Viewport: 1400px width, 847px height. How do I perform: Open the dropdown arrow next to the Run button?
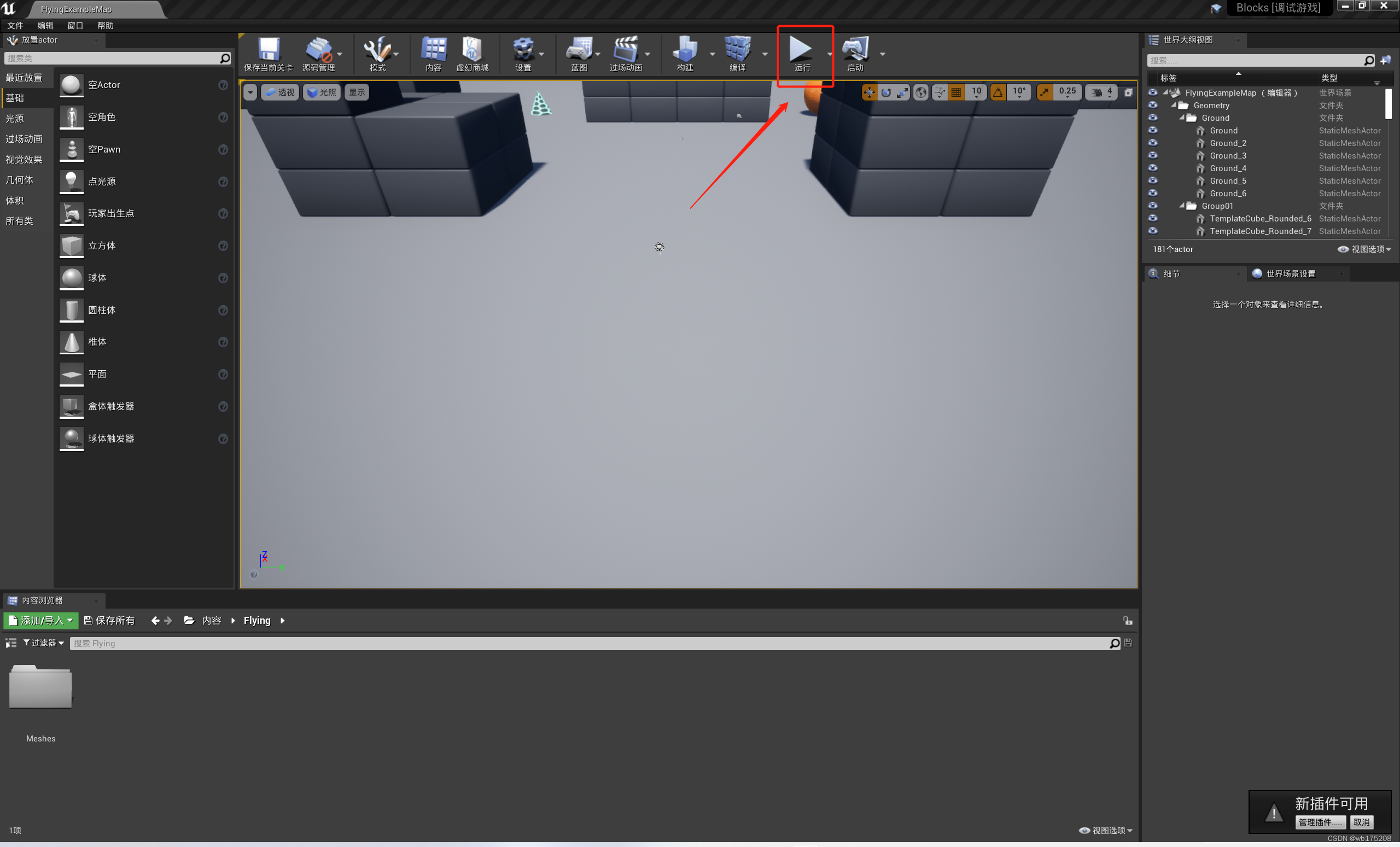pyautogui.click(x=829, y=54)
